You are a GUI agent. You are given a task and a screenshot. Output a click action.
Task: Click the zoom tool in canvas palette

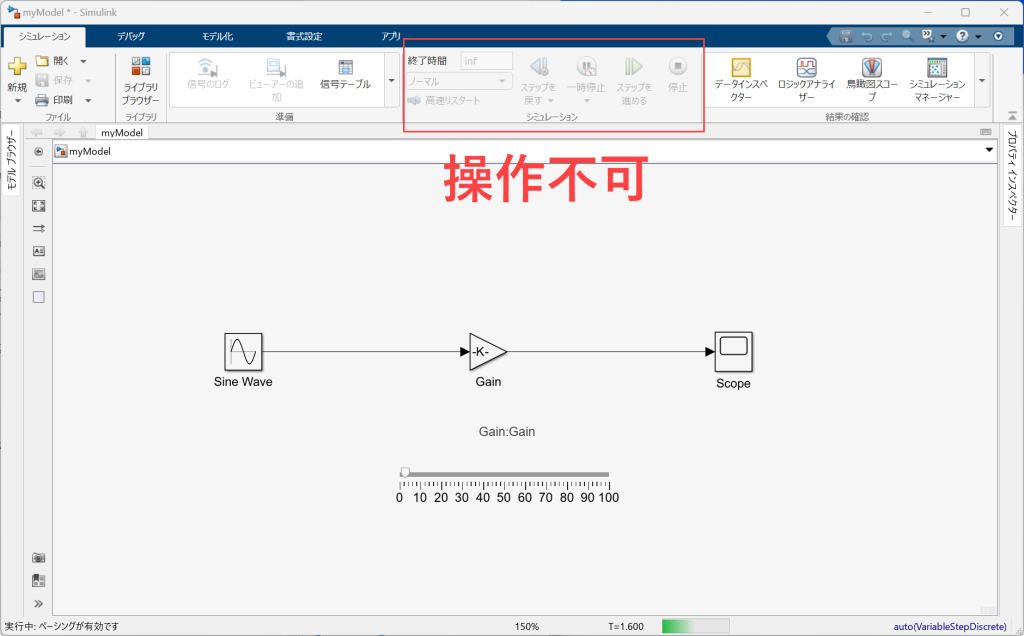tap(39, 183)
